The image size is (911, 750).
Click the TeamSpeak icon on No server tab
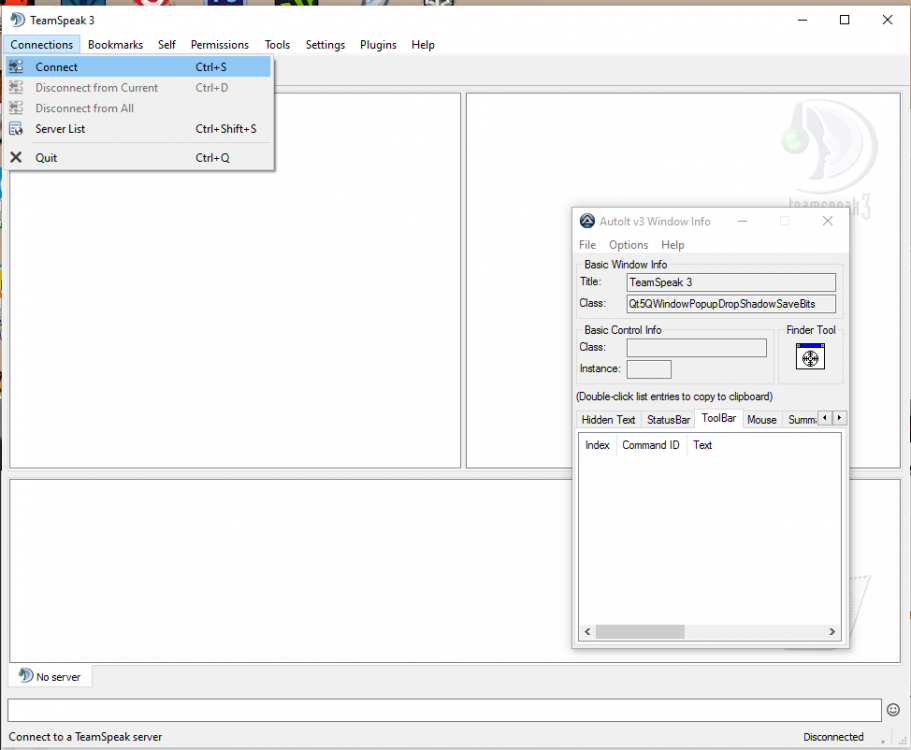click(26, 676)
